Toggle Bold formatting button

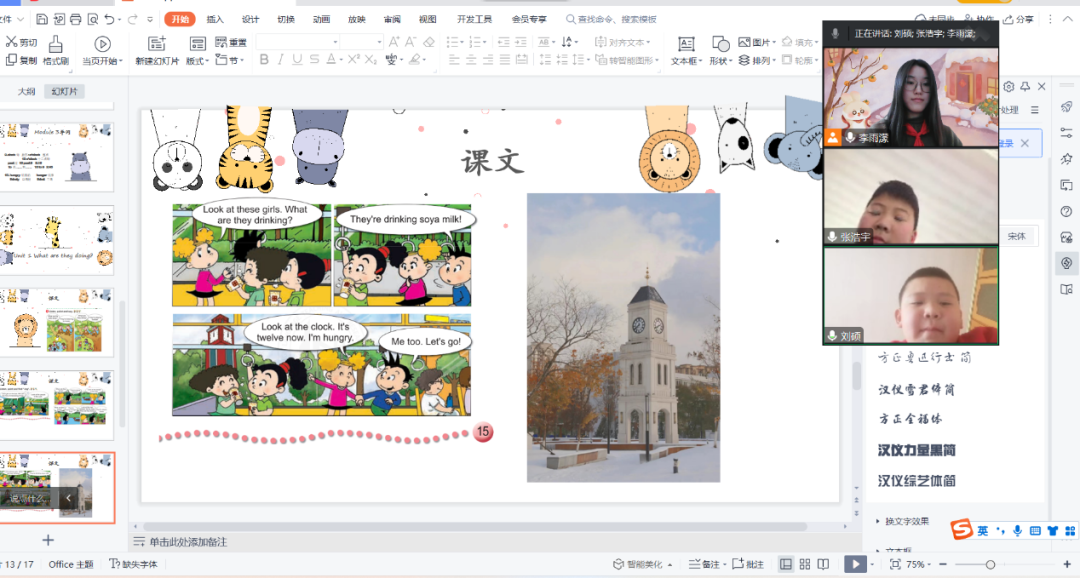(264, 60)
